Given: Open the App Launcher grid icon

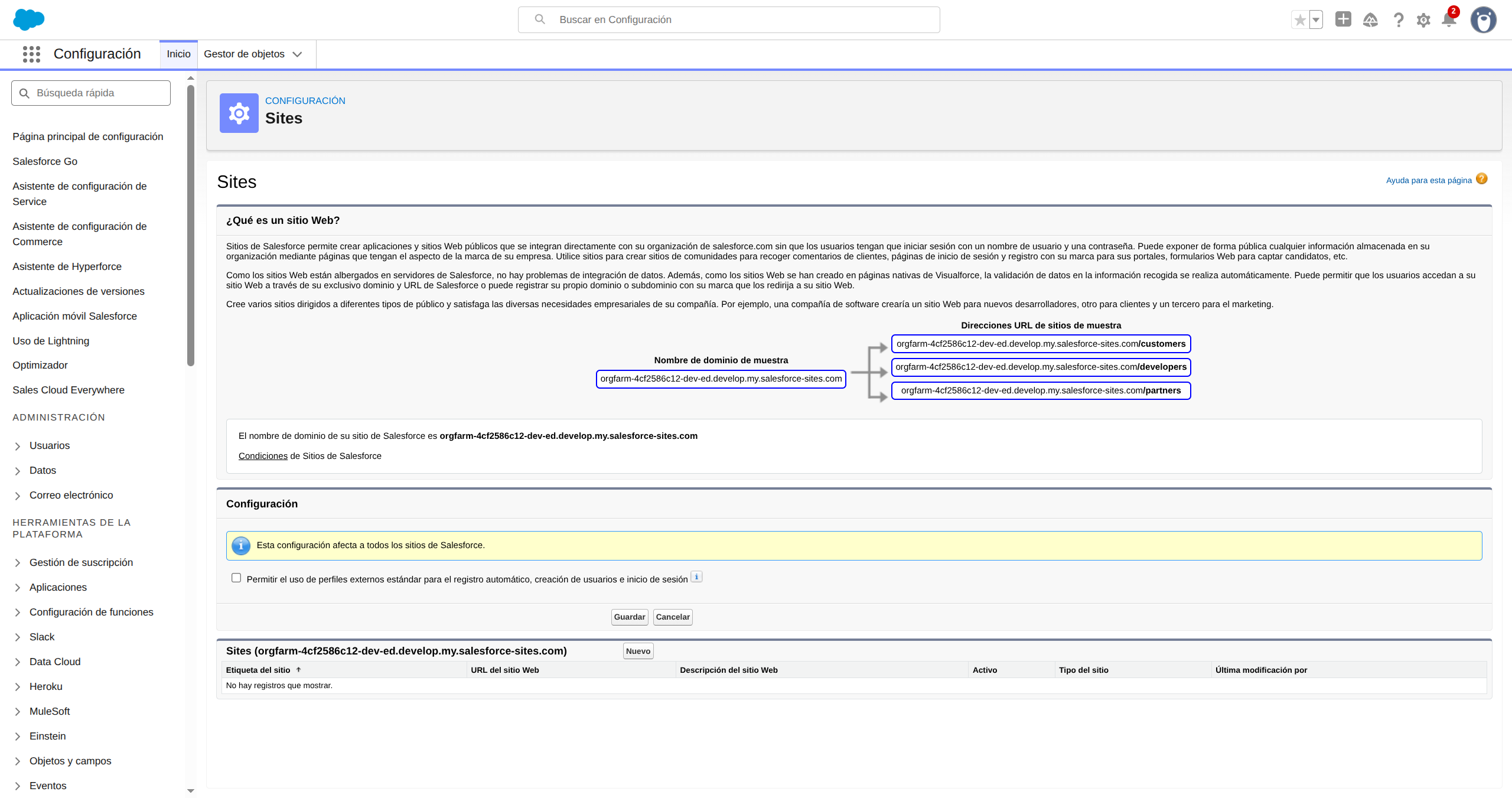Looking at the screenshot, I should click(31, 54).
